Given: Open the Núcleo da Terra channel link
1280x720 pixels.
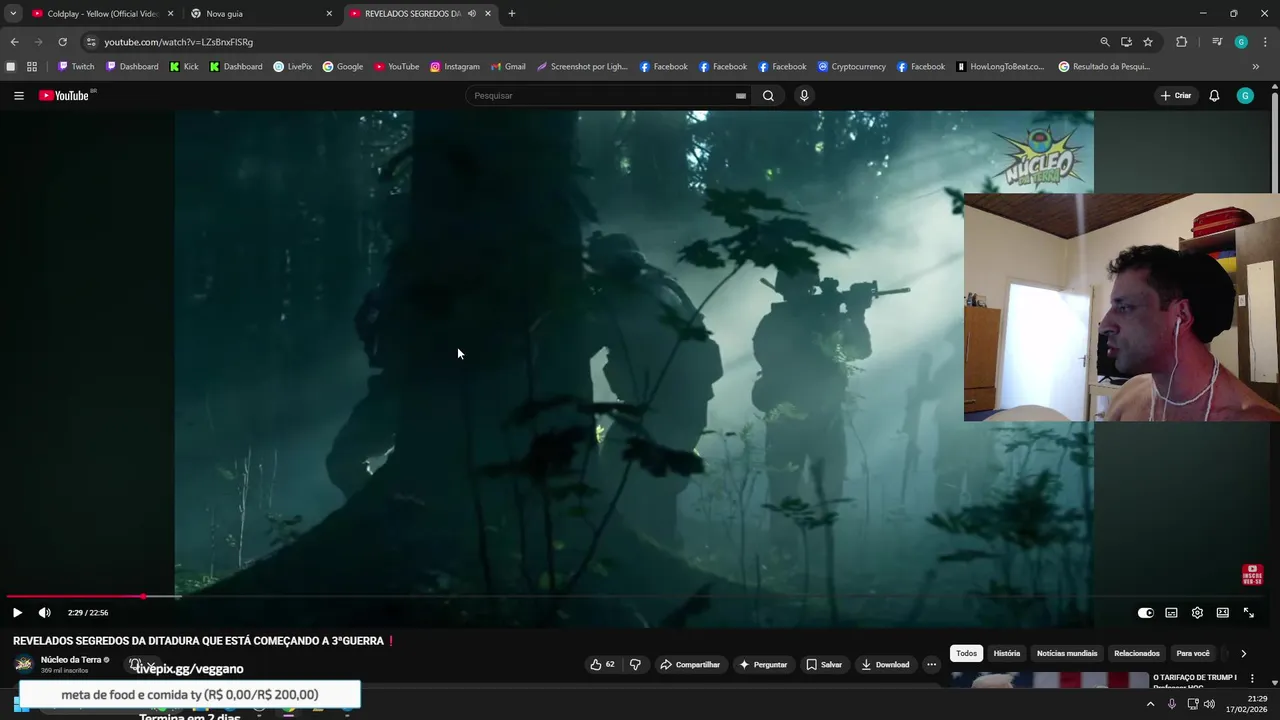Looking at the screenshot, I should pos(71,660).
